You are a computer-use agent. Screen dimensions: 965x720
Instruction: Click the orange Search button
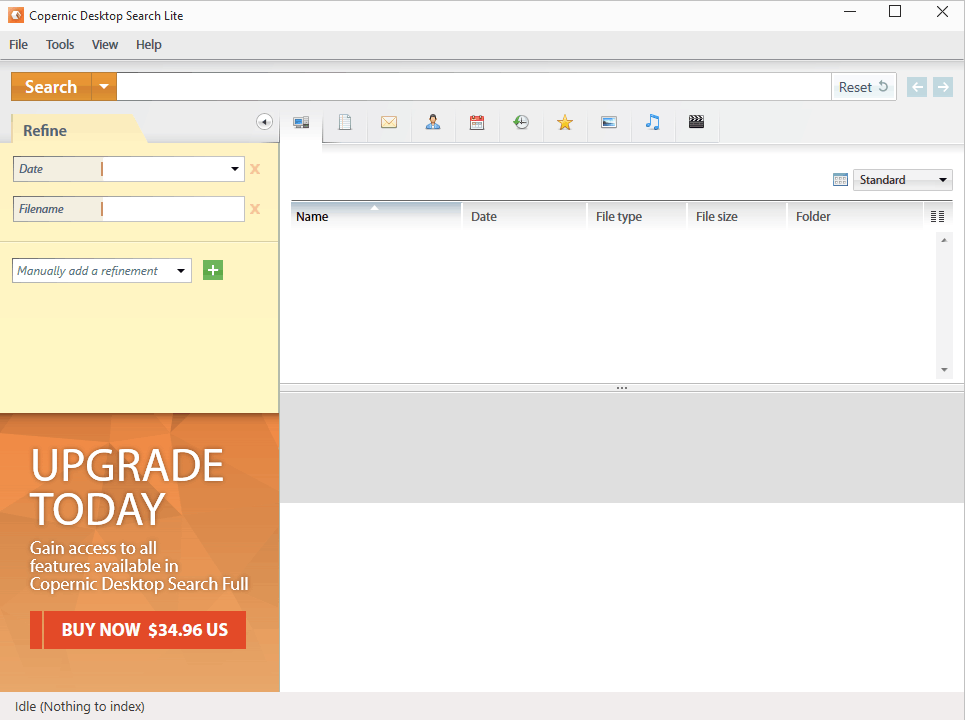pyautogui.click(x=51, y=87)
